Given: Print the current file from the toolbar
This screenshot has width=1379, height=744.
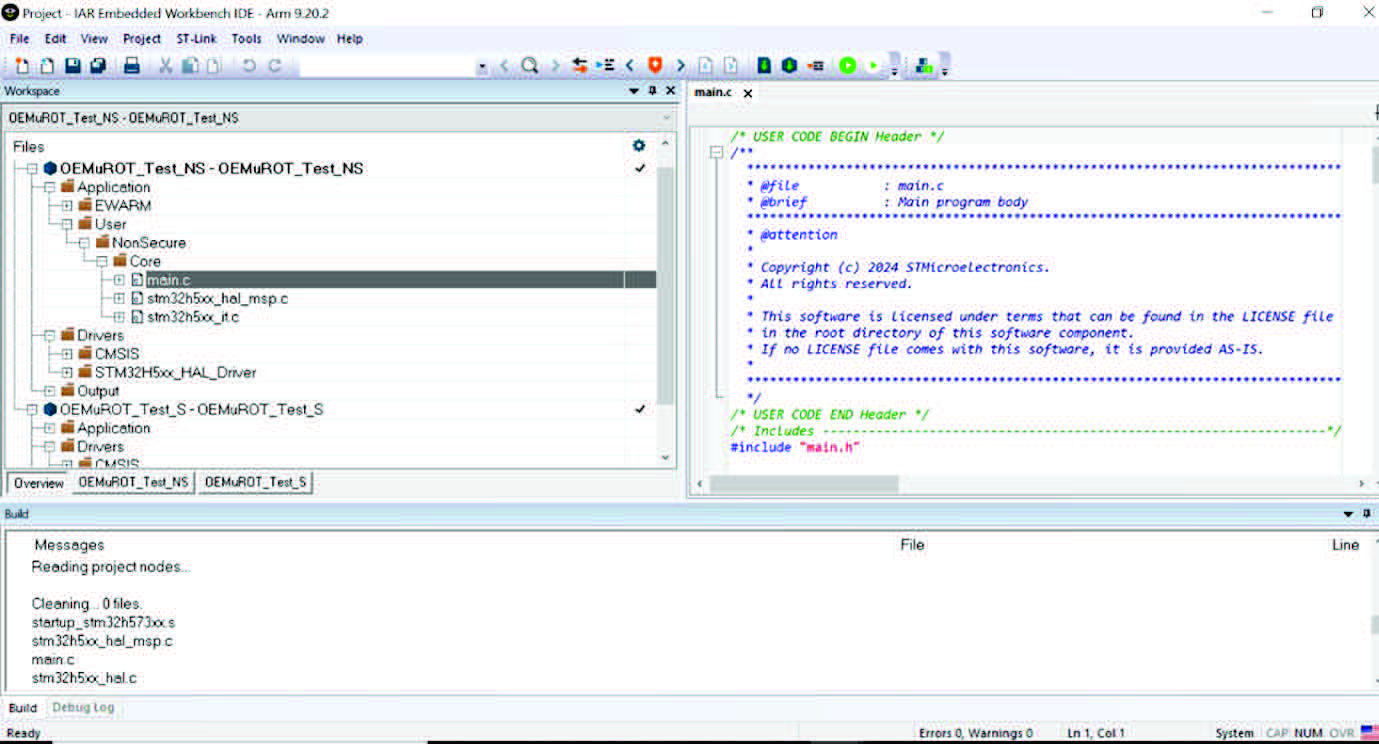Looking at the screenshot, I should tap(131, 66).
